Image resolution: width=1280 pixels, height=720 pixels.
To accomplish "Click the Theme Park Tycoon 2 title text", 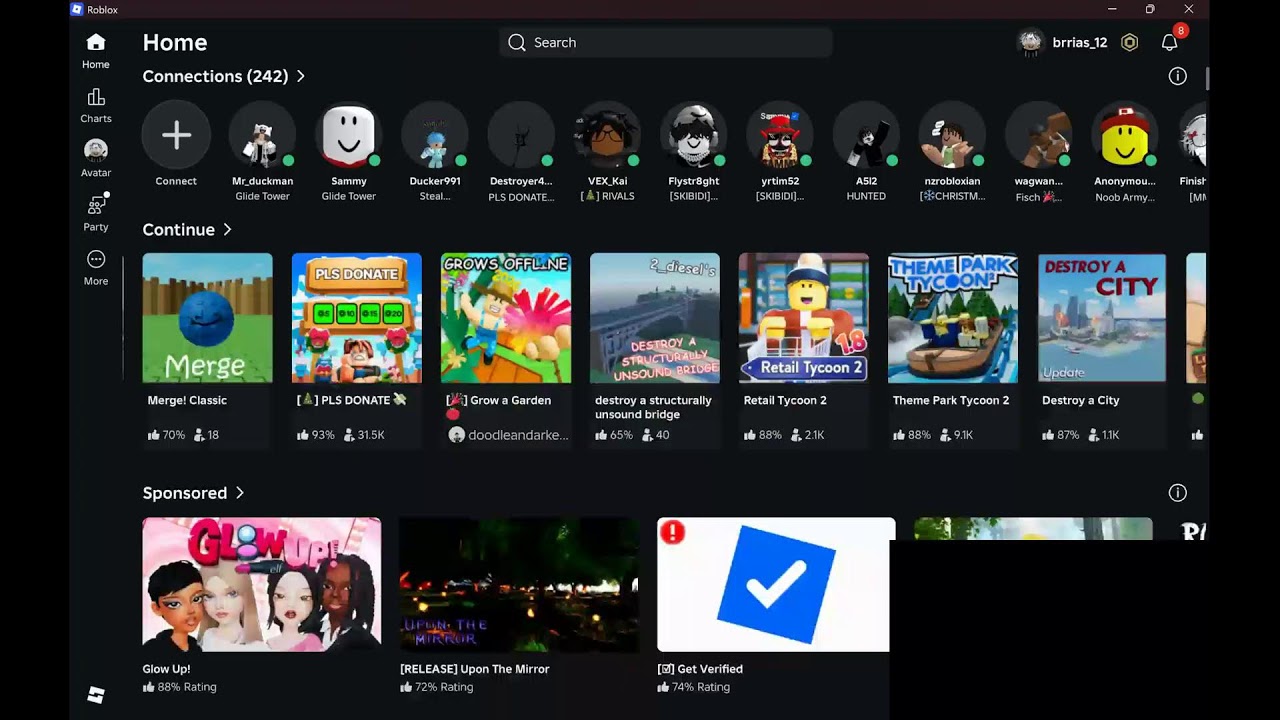I will coord(951,400).
